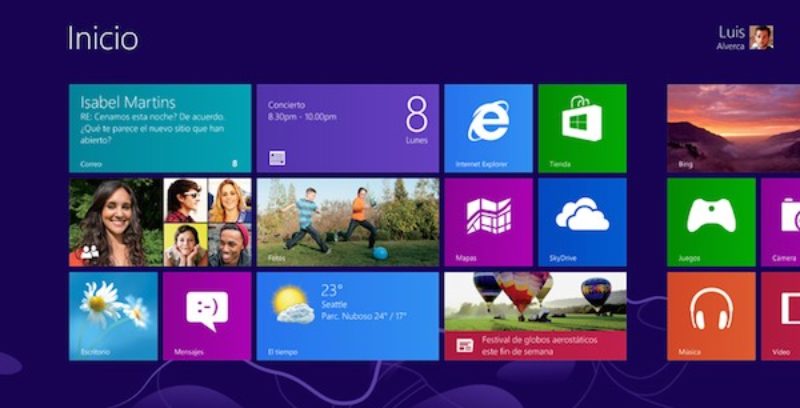Open the Mensajes messaging tile
Screen dimensions: 800x408
pos(207,316)
